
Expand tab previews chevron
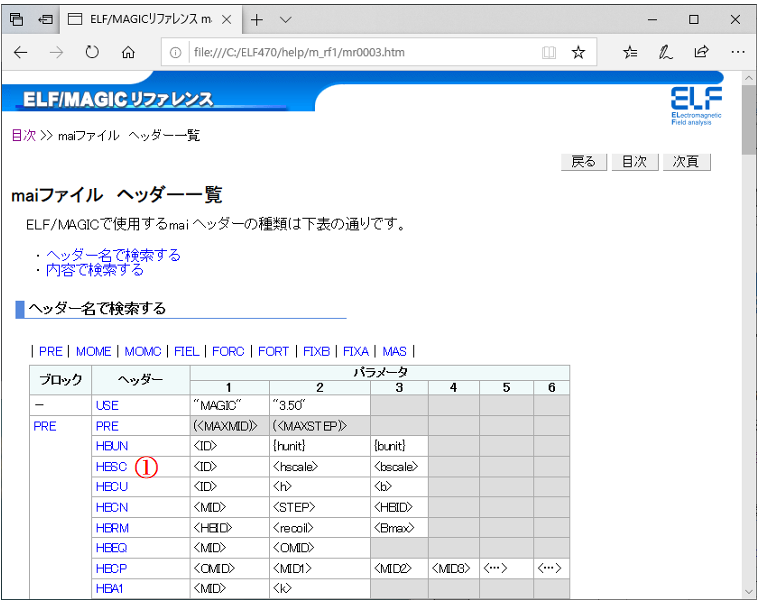(286, 20)
